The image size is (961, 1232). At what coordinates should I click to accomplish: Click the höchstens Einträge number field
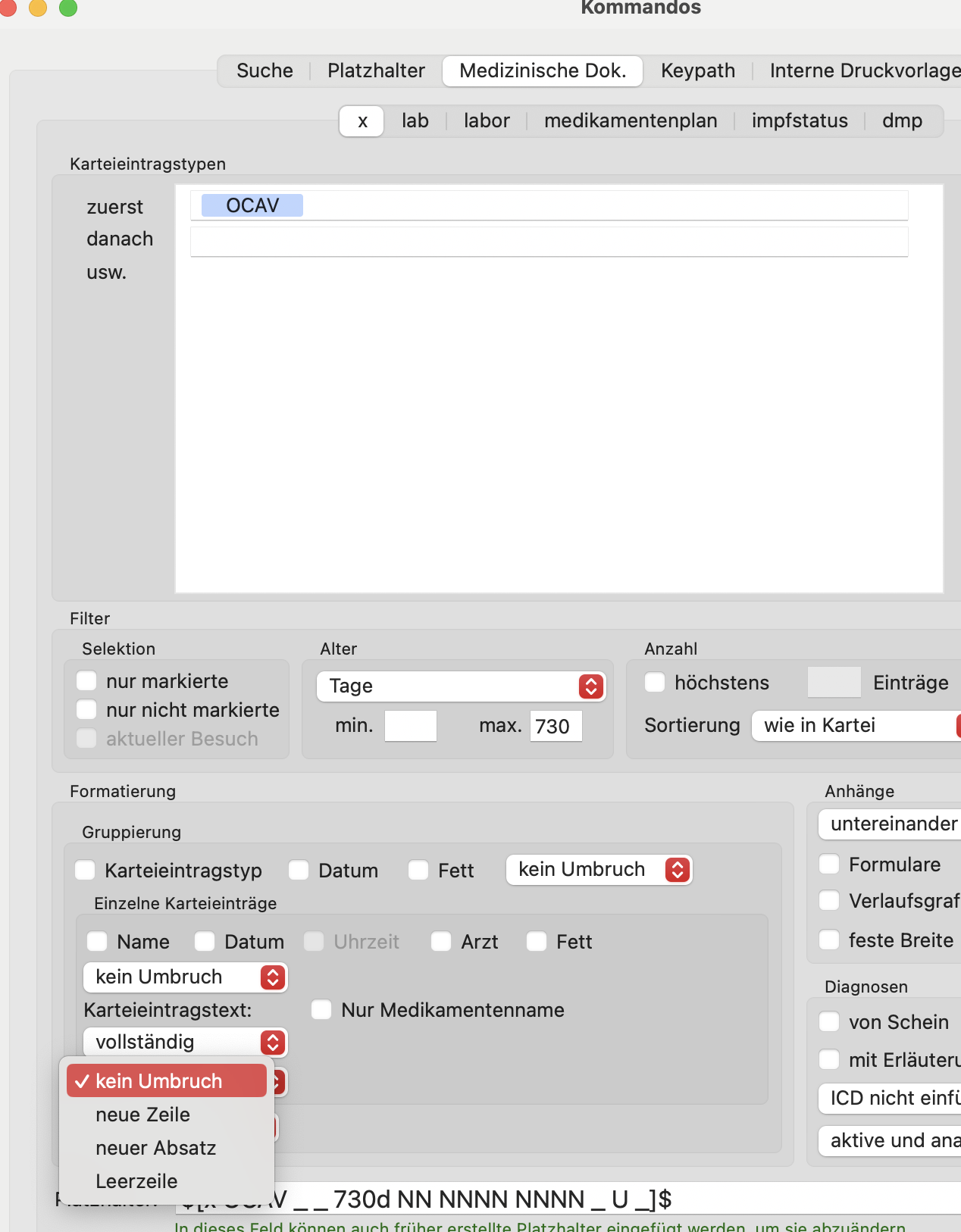(834, 682)
